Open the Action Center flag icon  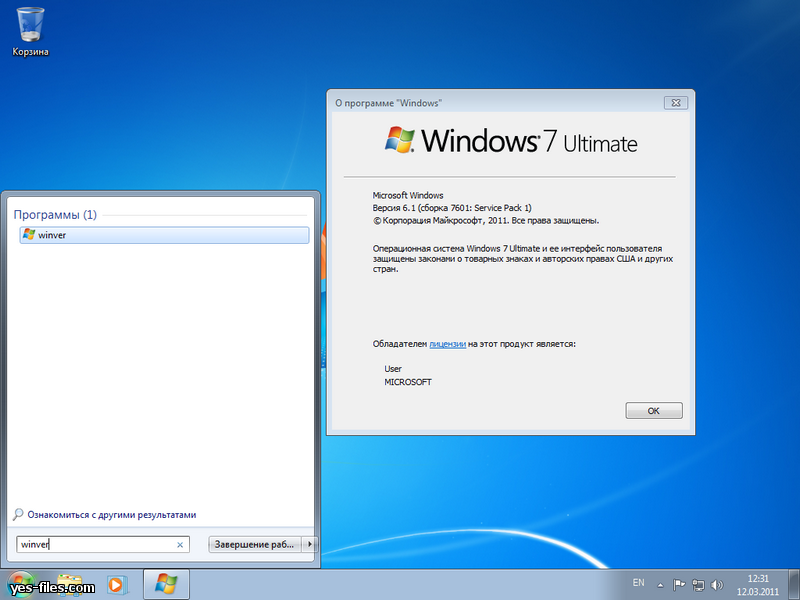coord(679,585)
